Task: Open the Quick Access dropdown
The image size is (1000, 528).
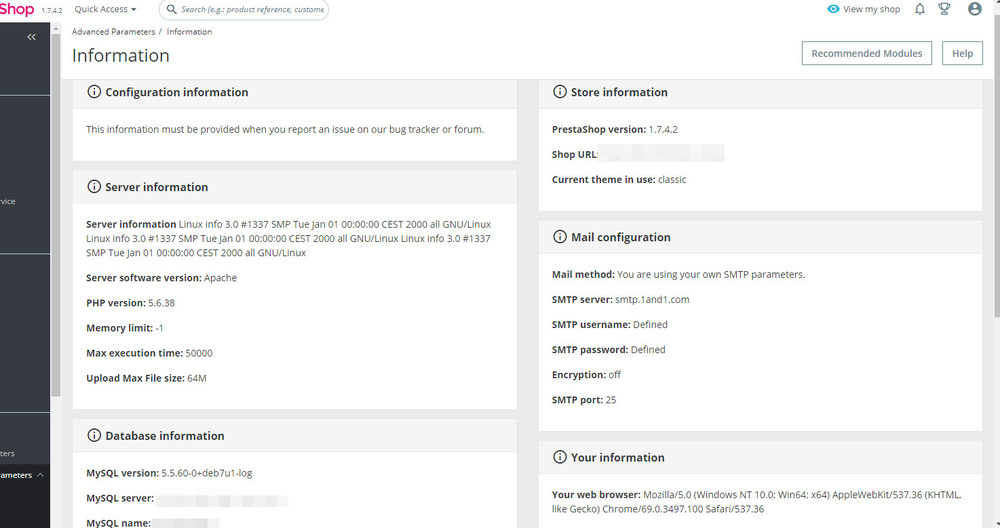Action: [x=105, y=9]
